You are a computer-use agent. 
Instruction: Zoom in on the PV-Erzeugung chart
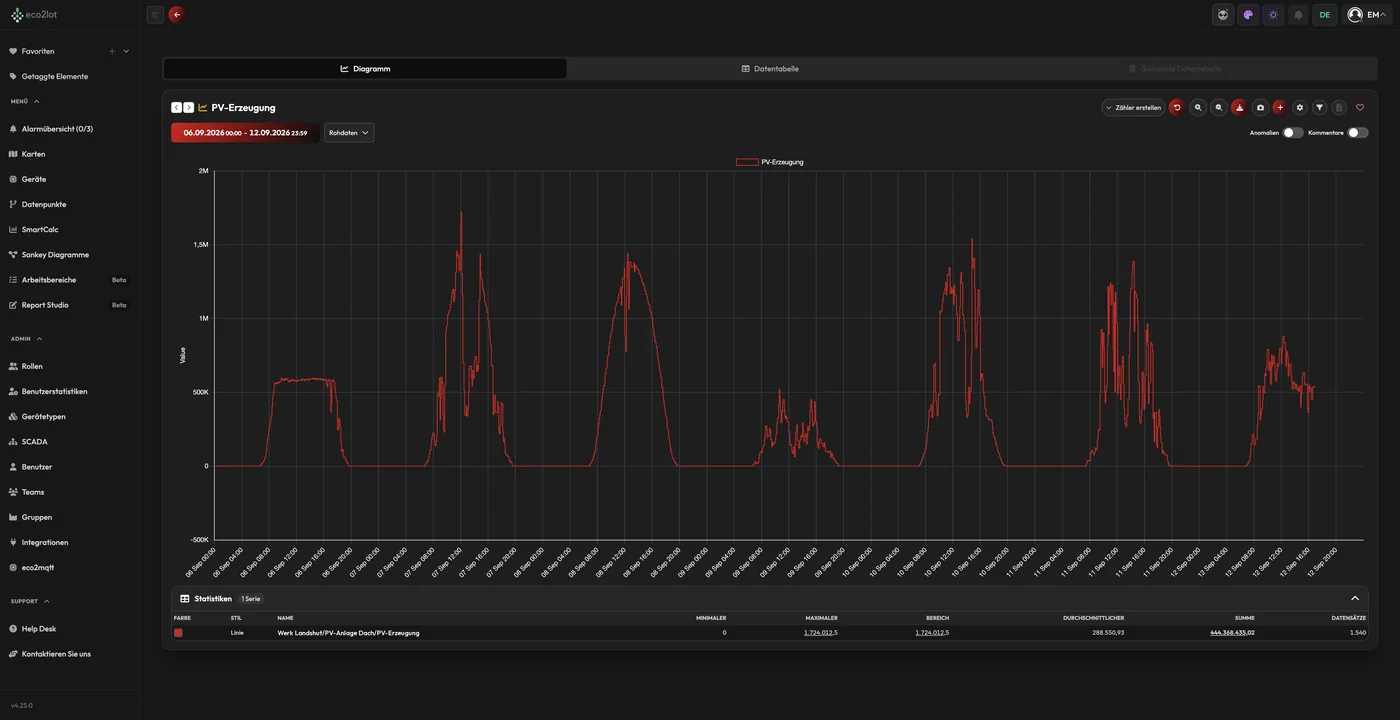pos(1198,107)
